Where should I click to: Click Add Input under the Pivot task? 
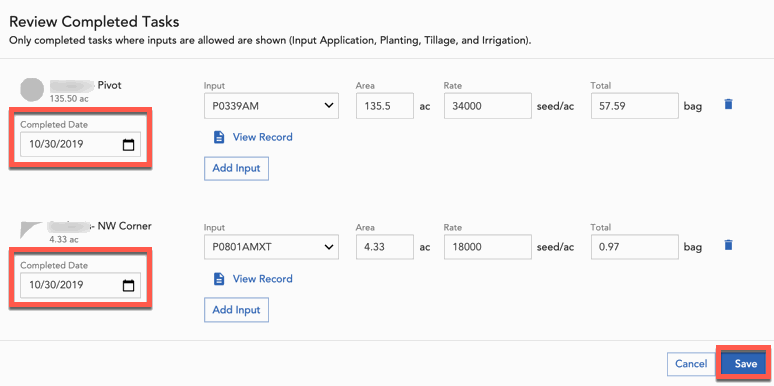tap(236, 168)
